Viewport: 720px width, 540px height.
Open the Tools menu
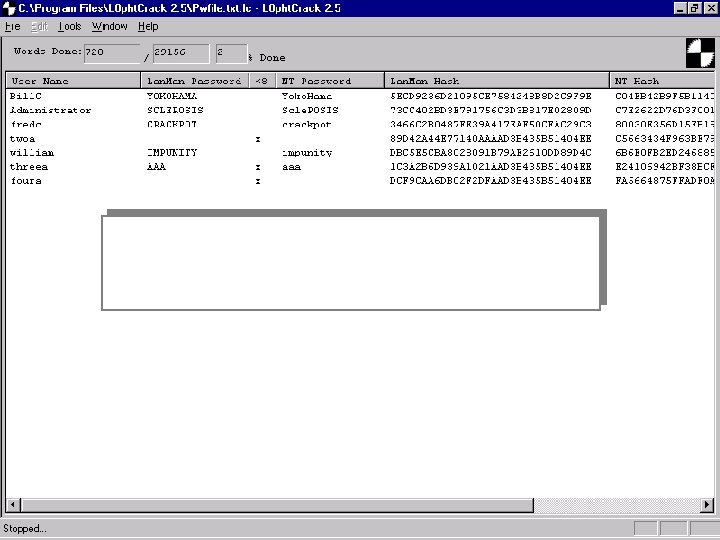[x=69, y=27]
